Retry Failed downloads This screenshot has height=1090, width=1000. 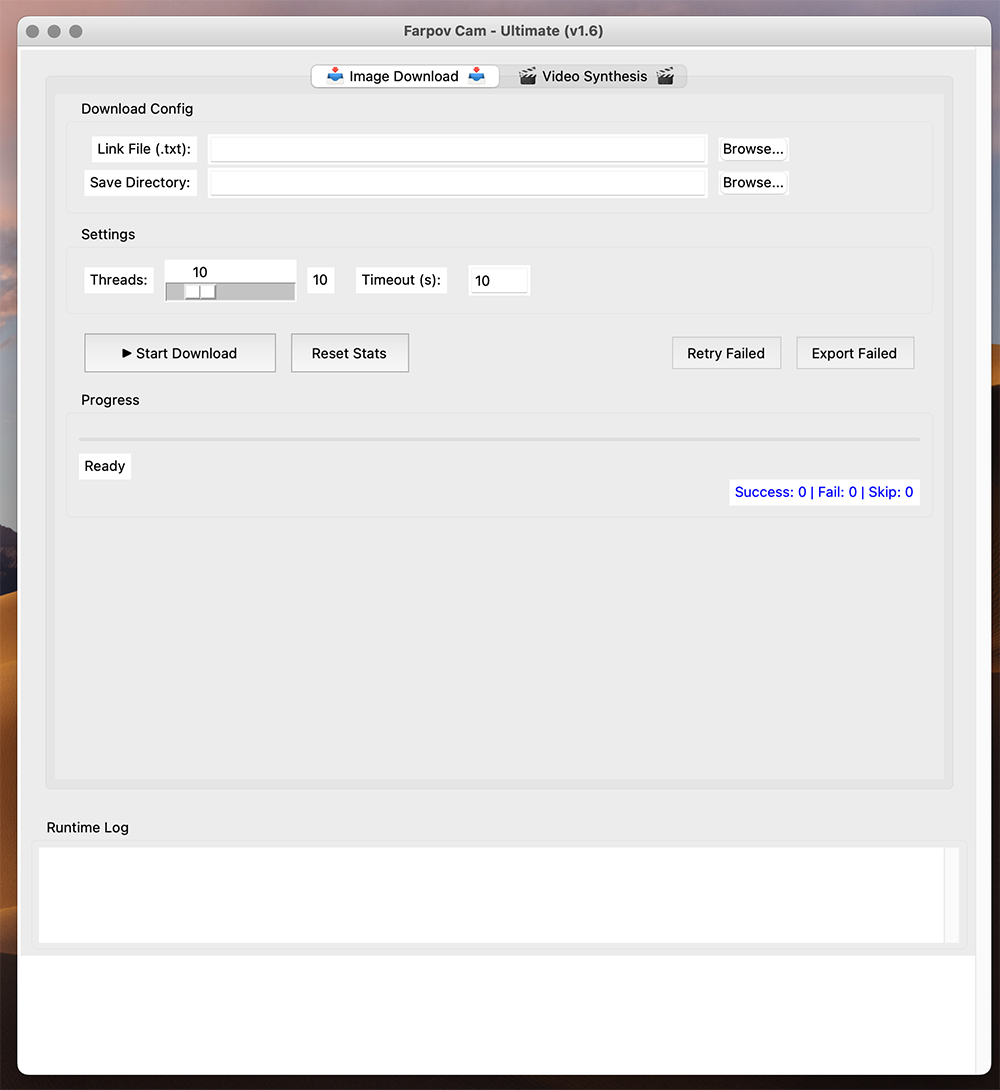click(x=726, y=353)
